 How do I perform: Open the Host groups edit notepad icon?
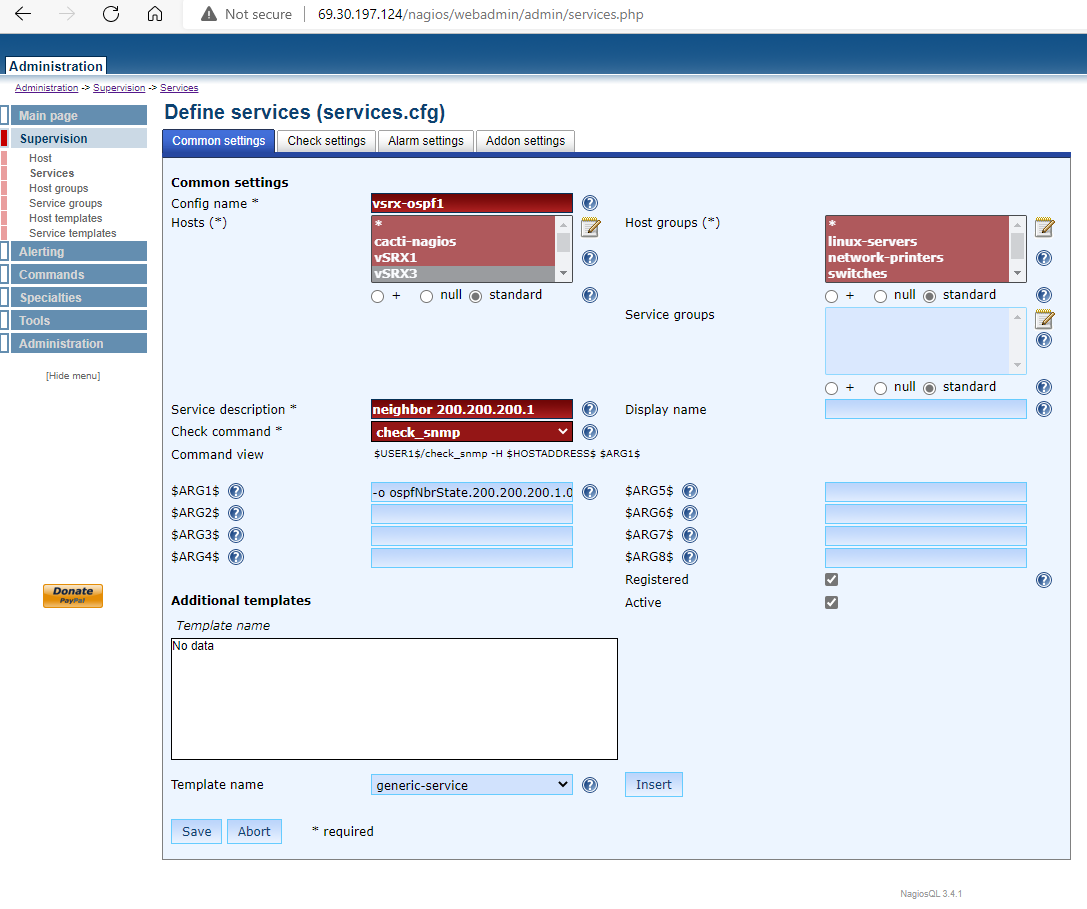[1044, 227]
